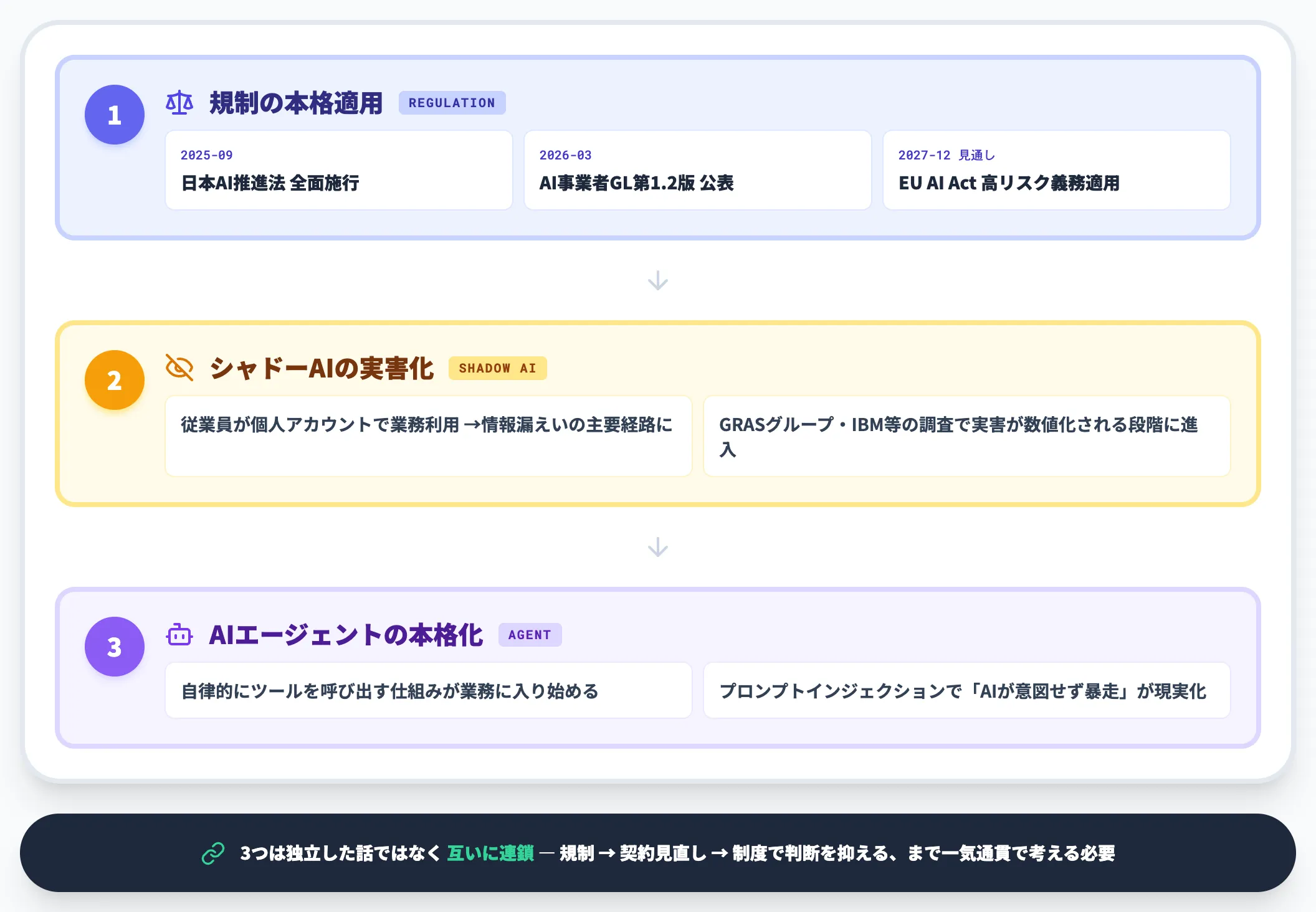Click the REGULATION badge

452,103
